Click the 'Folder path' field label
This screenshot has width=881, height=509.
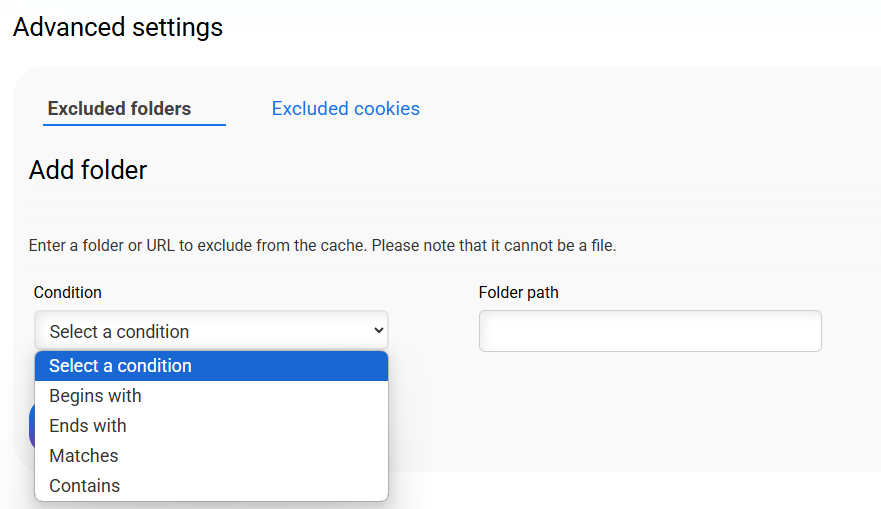(x=518, y=293)
